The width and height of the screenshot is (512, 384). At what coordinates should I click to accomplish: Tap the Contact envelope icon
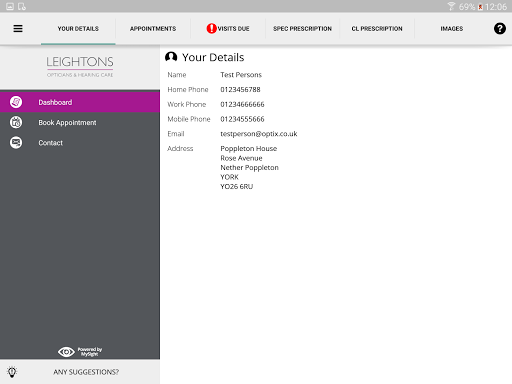(x=16, y=143)
